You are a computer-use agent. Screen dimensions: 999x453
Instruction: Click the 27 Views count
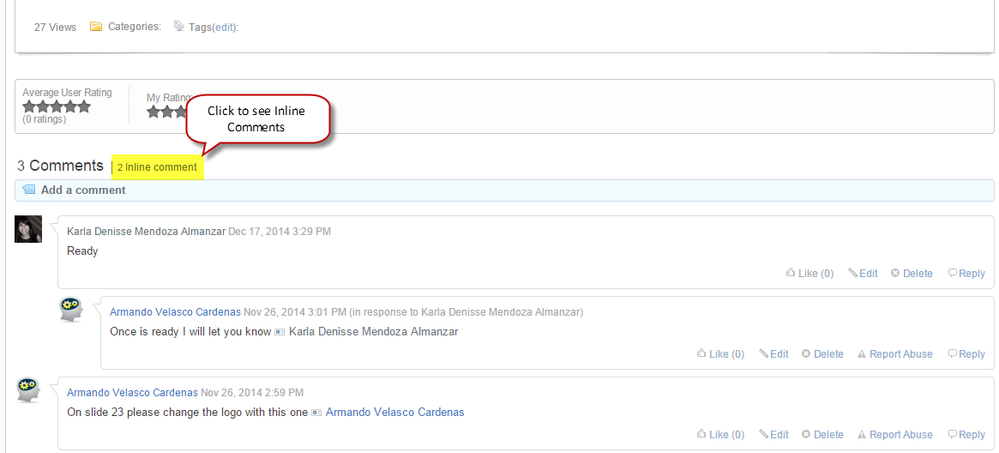(55, 27)
